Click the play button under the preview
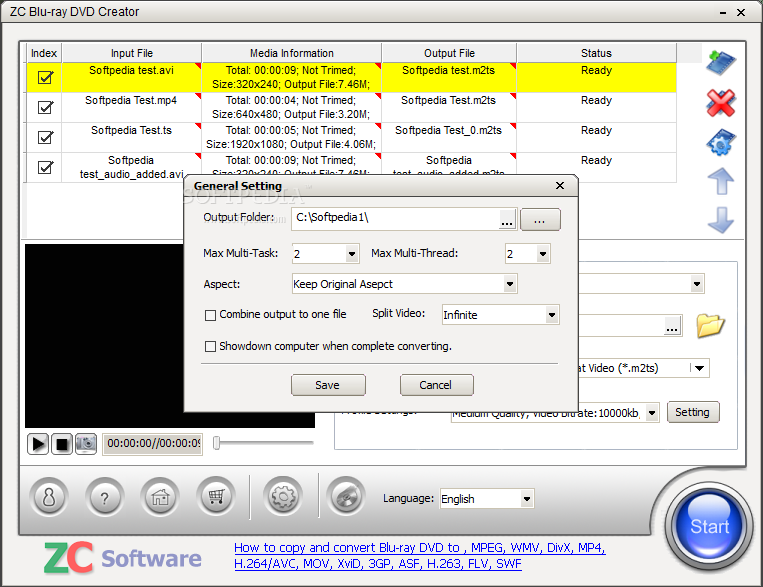 38,444
